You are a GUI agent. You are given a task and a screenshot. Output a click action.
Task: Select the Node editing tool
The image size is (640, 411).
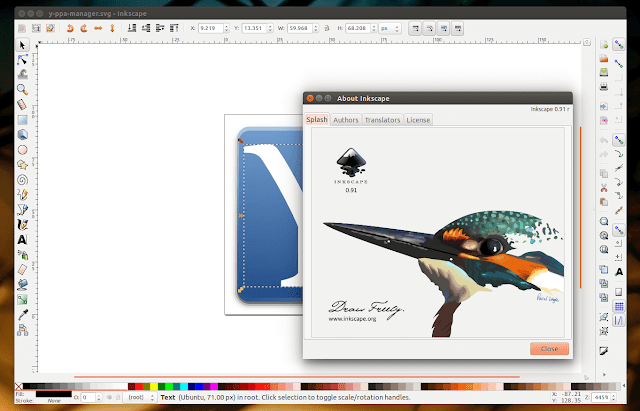(22, 60)
